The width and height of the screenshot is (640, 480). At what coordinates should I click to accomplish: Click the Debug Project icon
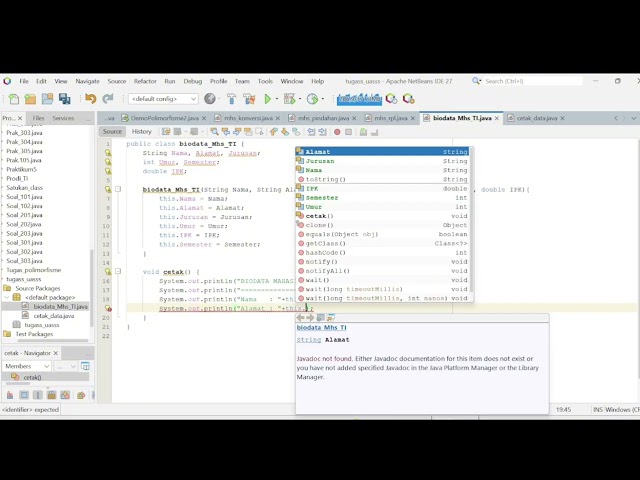[x=289, y=99]
